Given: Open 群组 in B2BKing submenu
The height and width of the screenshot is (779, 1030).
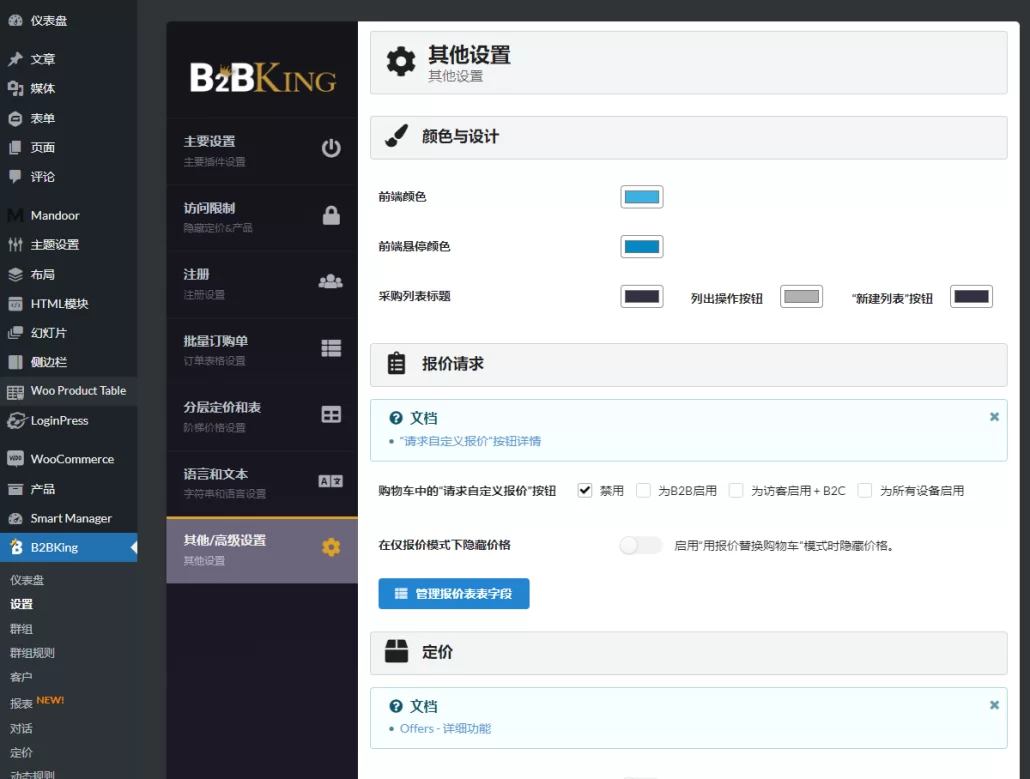Looking at the screenshot, I should click(22, 629).
